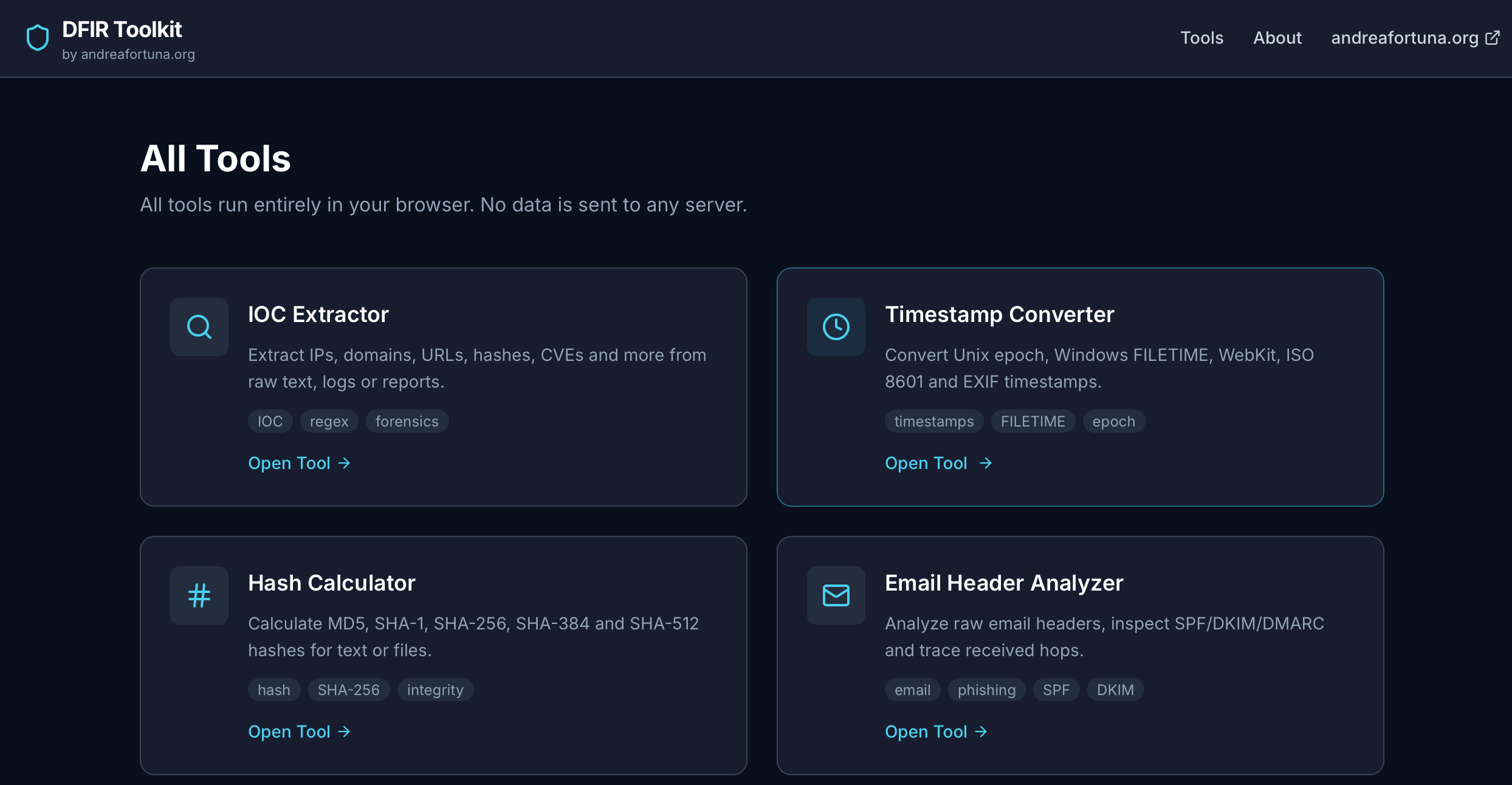
Task: Select the Hash Calculator hash icon
Action: [199, 595]
